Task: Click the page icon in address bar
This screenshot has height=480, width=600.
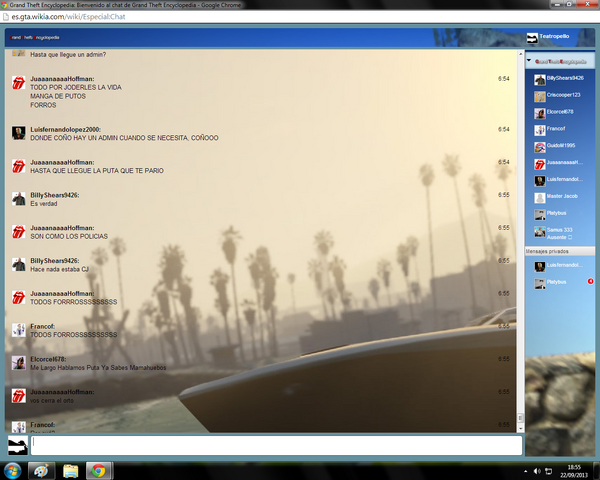Action: pos(6,17)
